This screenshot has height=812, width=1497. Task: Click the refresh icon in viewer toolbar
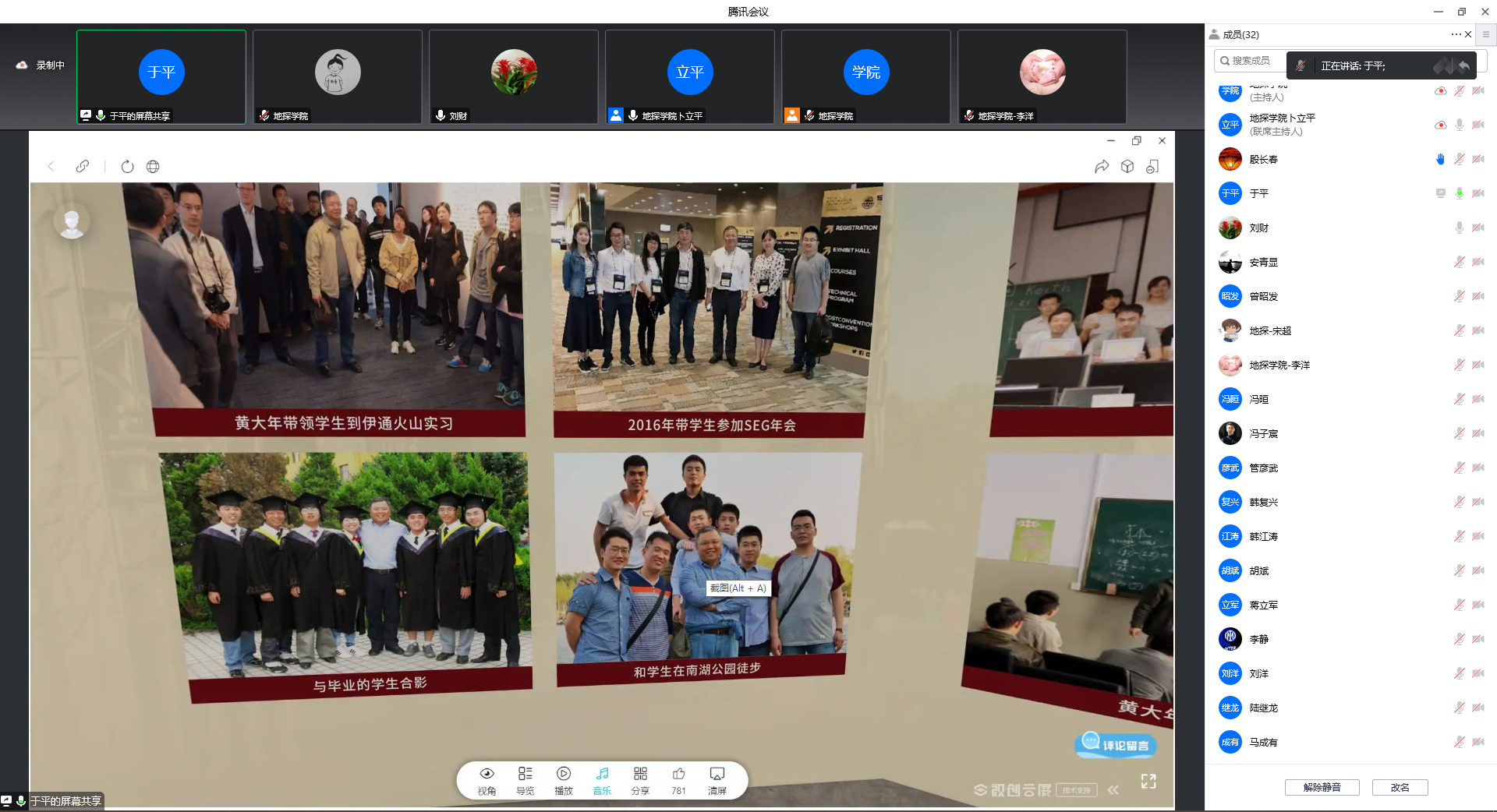tap(127, 167)
